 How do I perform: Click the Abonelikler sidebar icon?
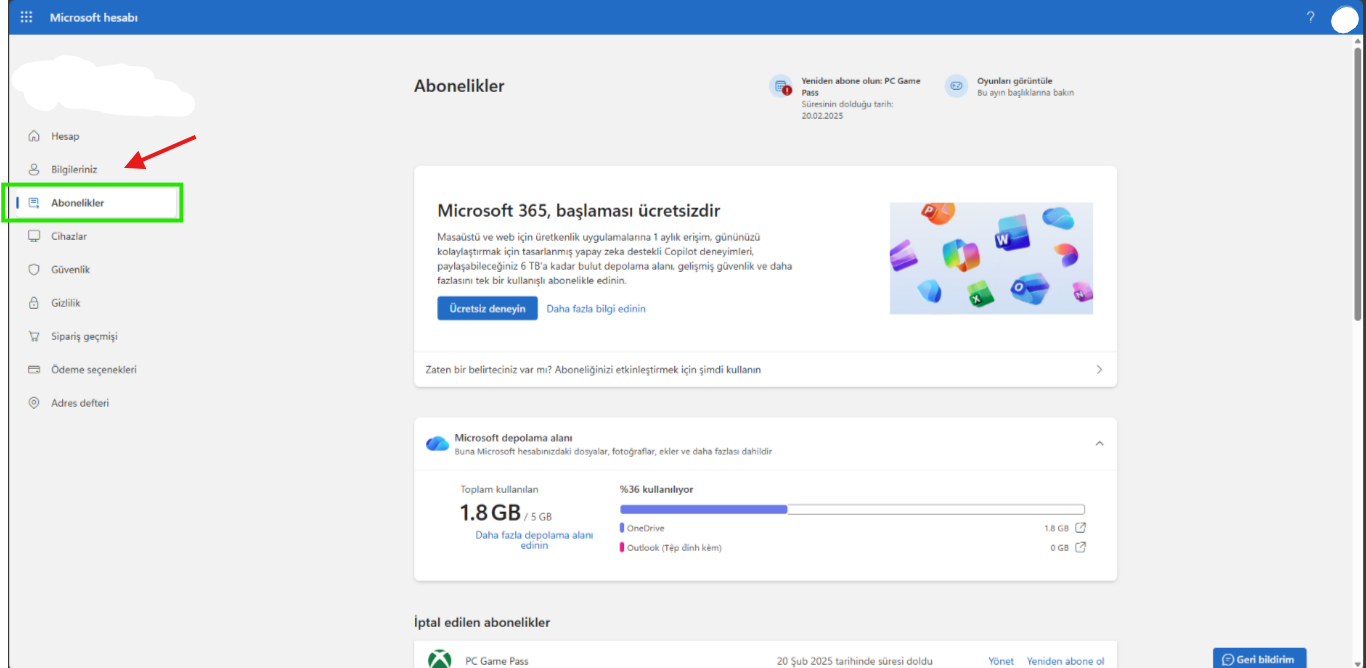pyautogui.click(x=34, y=203)
